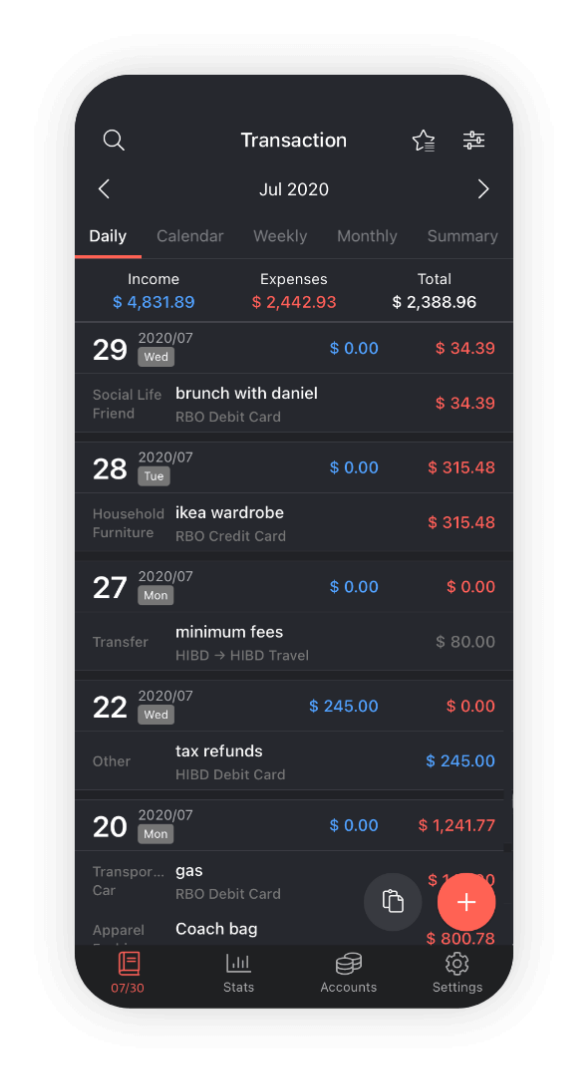Open the ikea wardrobe transaction
588x1083 pixels.
pyautogui.click(x=294, y=523)
